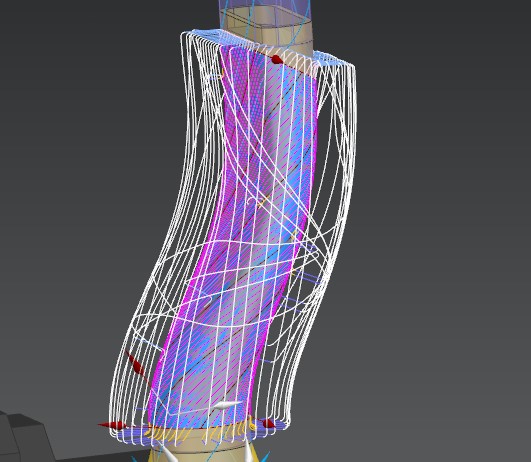Click the dark gray fixture block
This screenshot has width=531, height=462.
(24, 437)
